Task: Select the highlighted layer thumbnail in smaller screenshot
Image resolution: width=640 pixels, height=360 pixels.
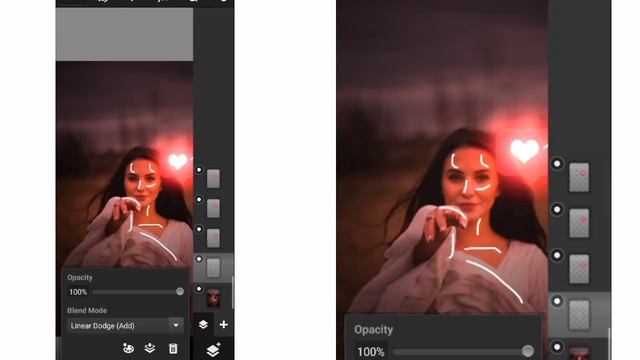Action: (213, 268)
